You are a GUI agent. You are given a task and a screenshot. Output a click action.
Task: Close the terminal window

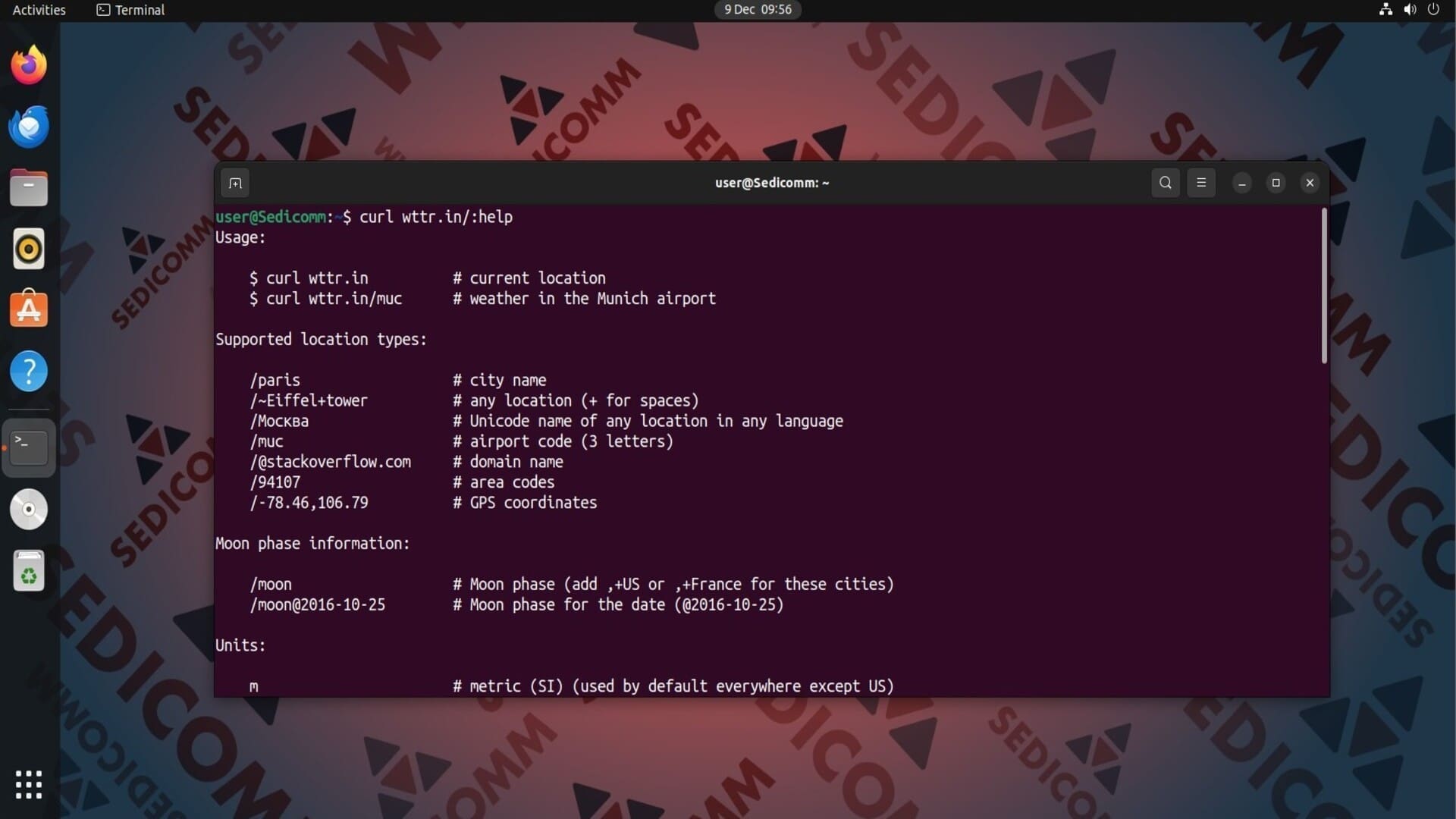(1310, 183)
